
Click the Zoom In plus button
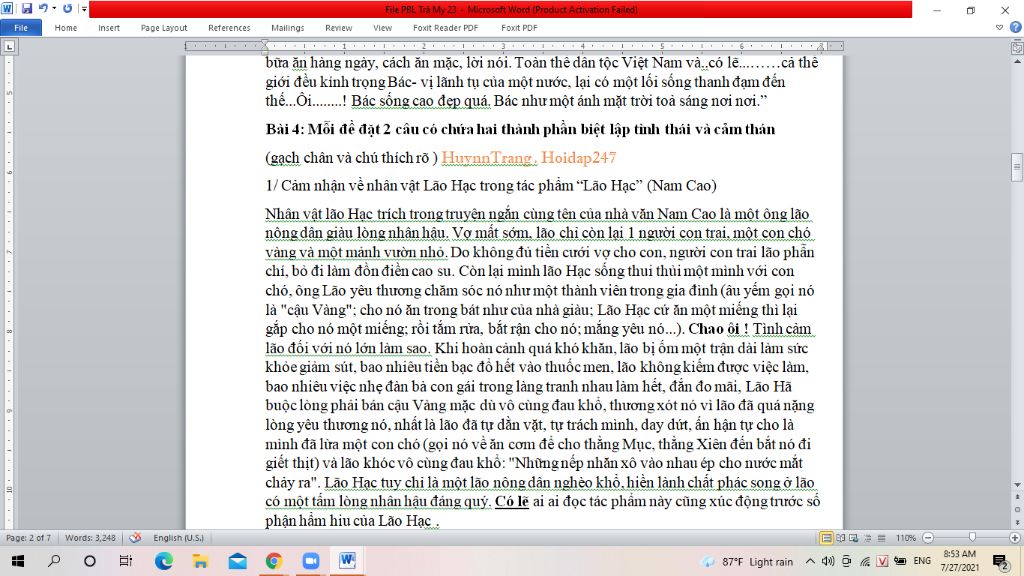(1015, 538)
